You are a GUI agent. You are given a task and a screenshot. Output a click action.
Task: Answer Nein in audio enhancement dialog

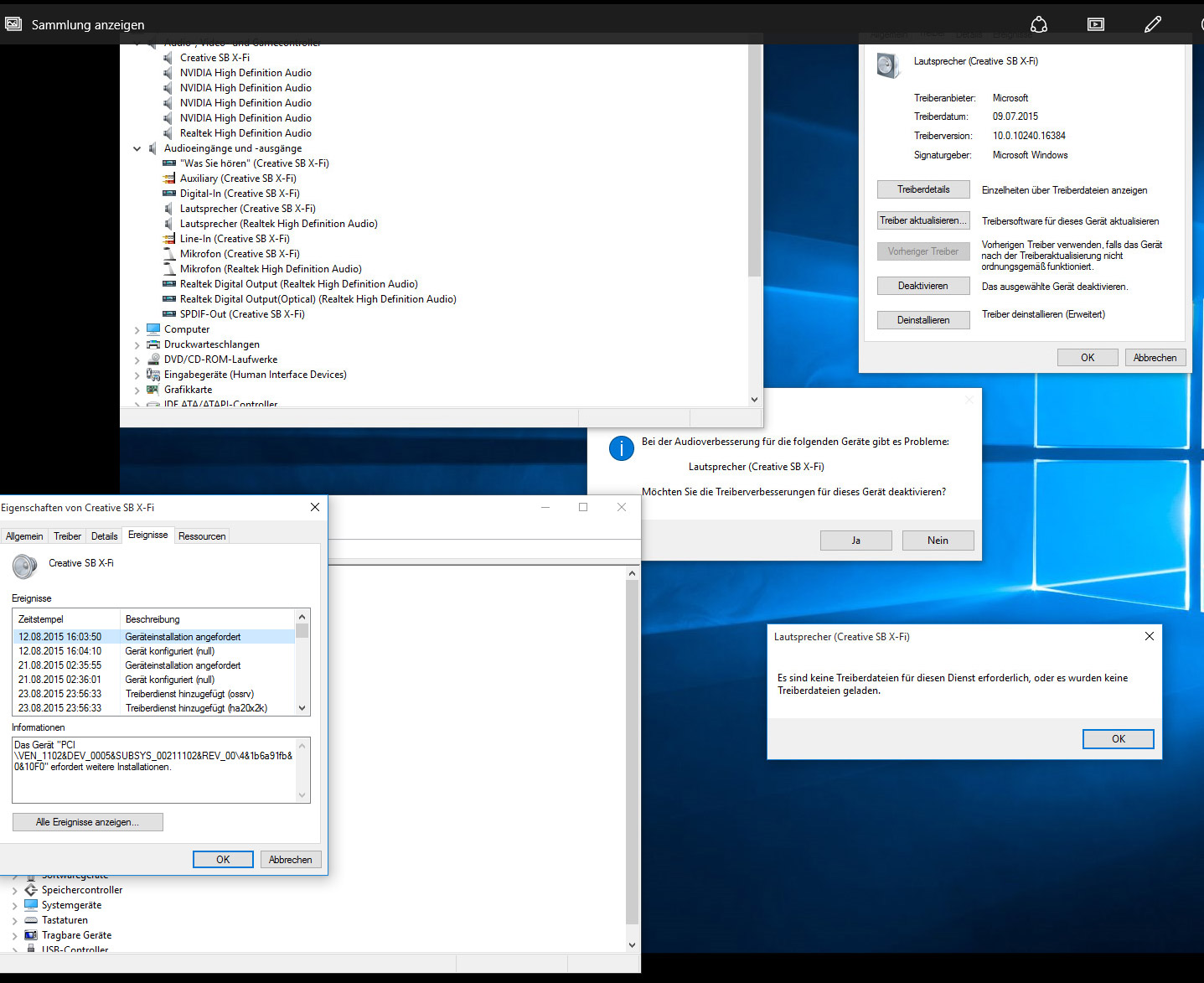[938, 541]
